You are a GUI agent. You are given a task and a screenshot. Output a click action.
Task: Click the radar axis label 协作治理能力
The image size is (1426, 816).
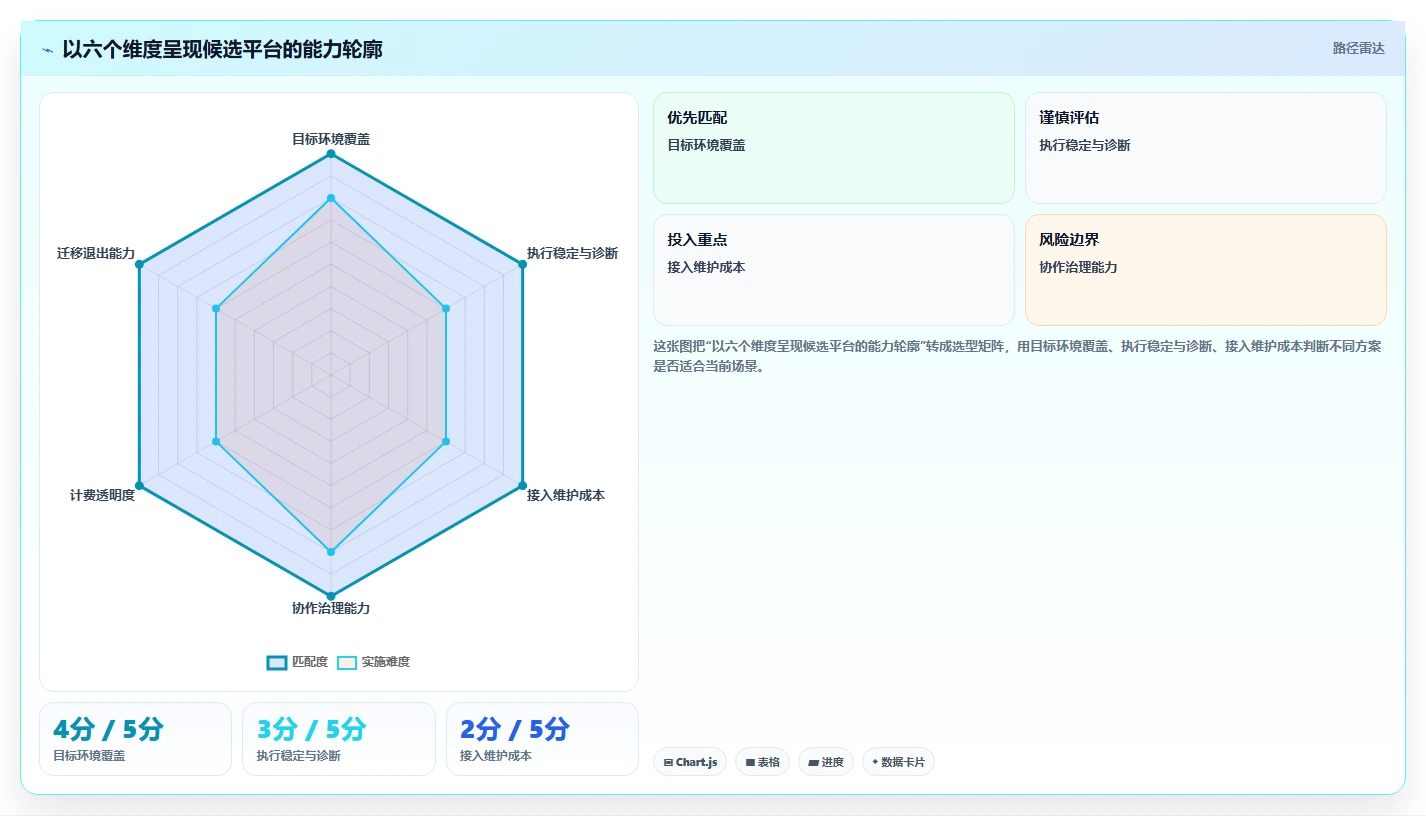pyautogui.click(x=331, y=608)
